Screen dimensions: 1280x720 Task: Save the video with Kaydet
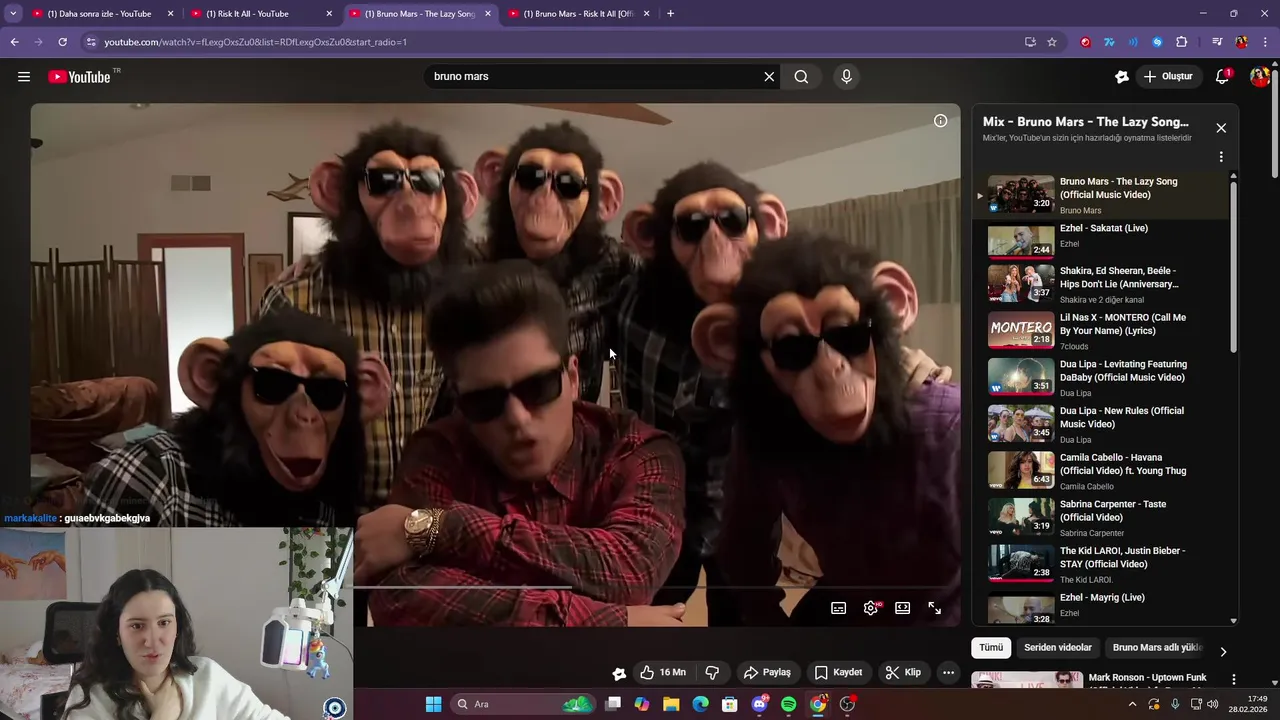pos(838,673)
